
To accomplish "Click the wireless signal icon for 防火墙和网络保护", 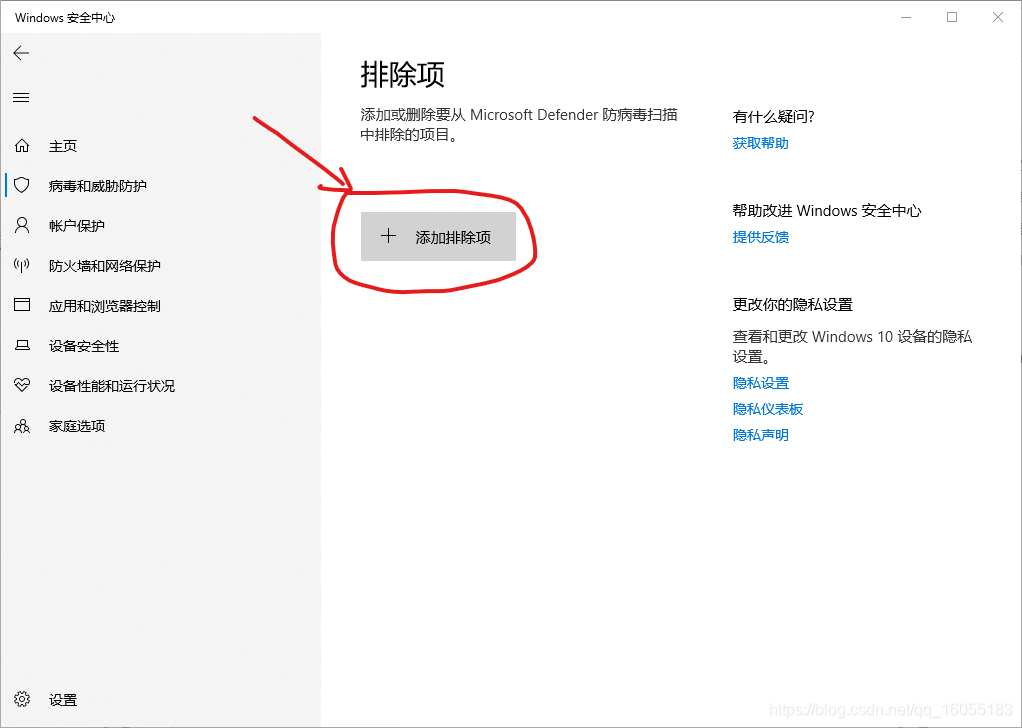I will (22, 265).
